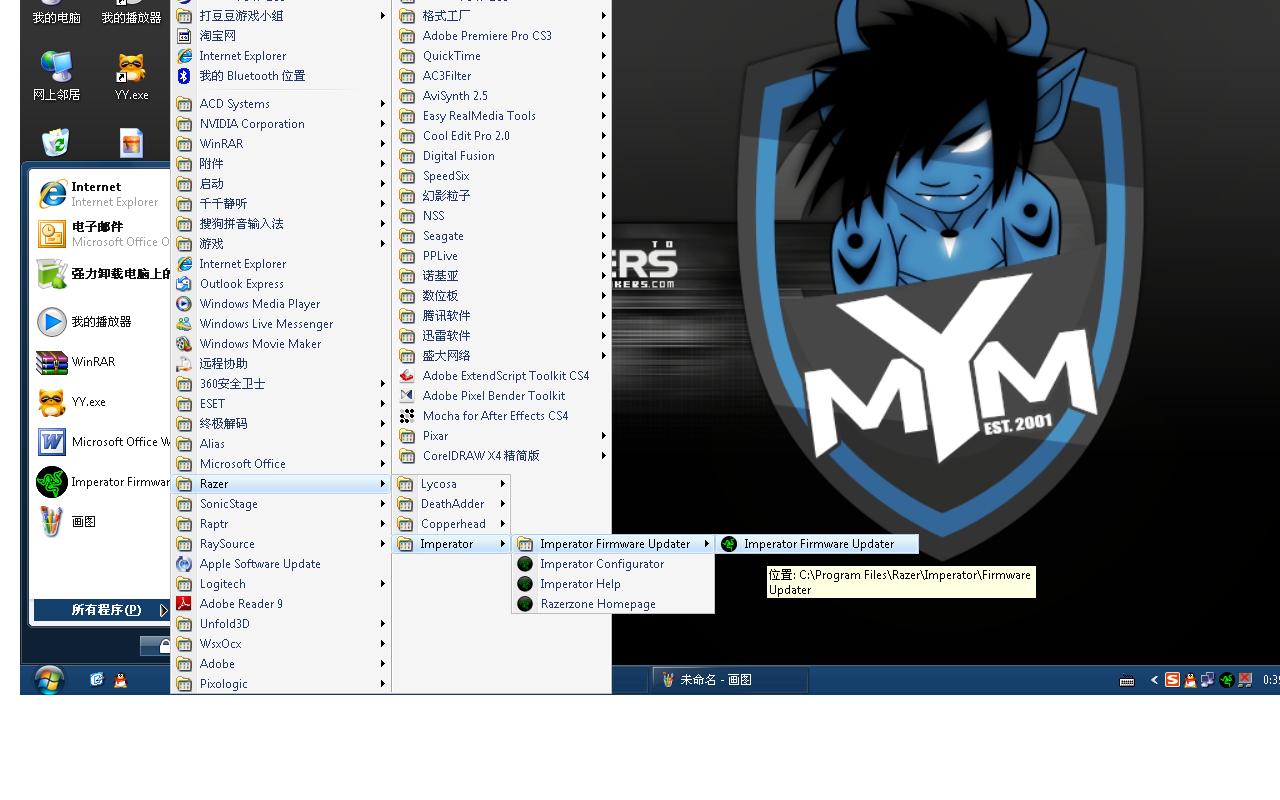Image resolution: width=1280 pixels, height=800 pixels.
Task: Launch Windows Media Player
Action: pyautogui.click(x=280, y=304)
